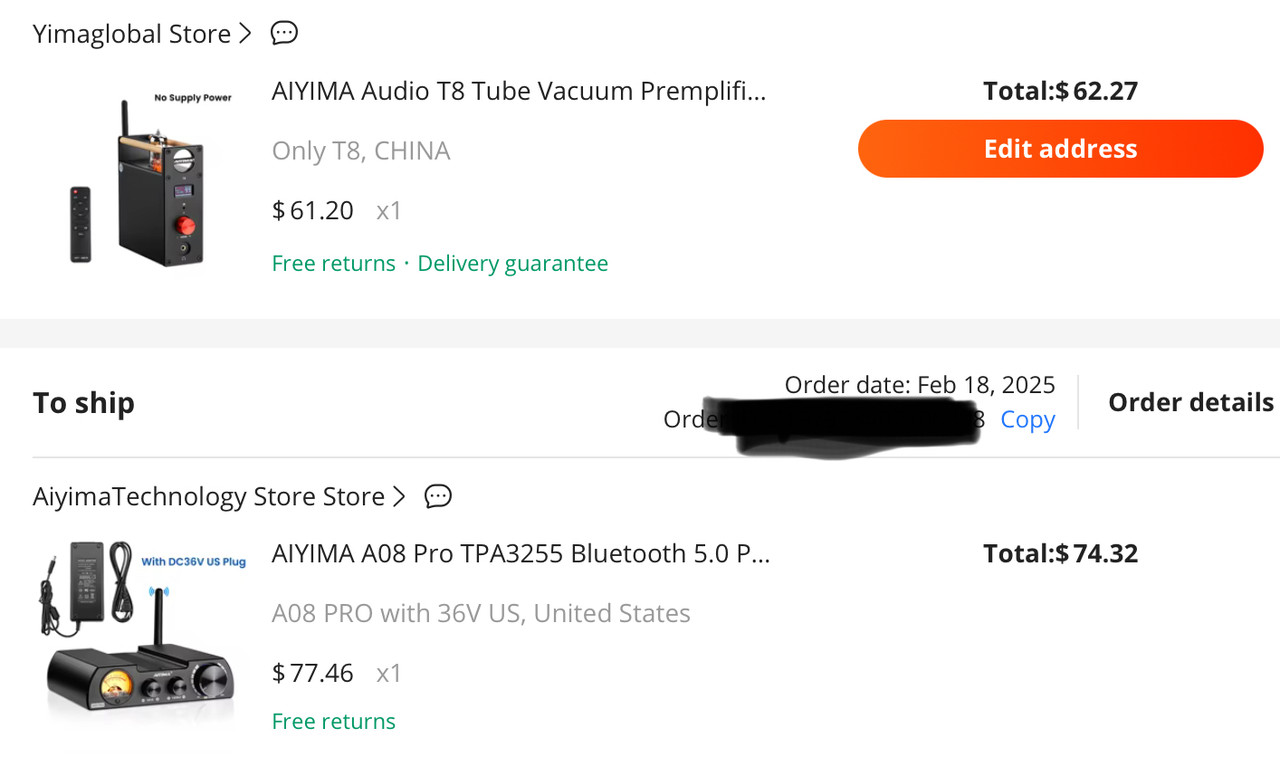Click the Delivery guarantee label
This screenshot has height=769, width=1280.
[512, 264]
